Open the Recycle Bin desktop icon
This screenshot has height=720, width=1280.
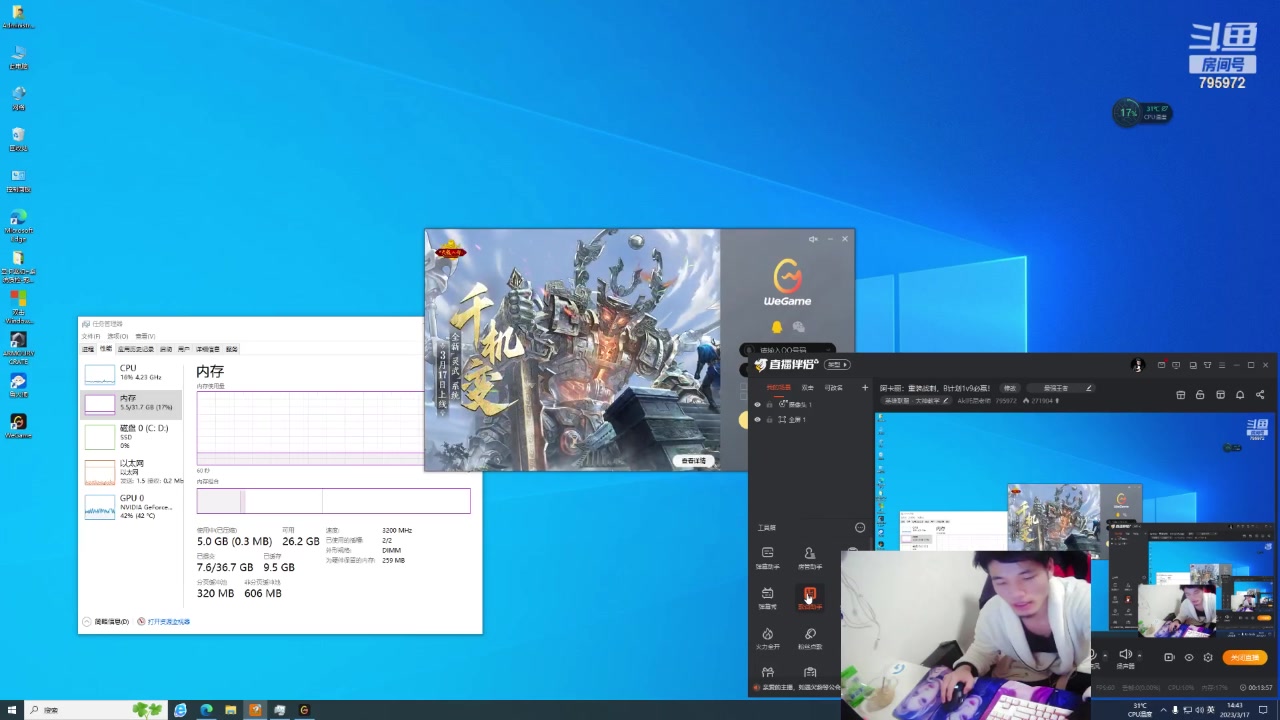click(18, 140)
